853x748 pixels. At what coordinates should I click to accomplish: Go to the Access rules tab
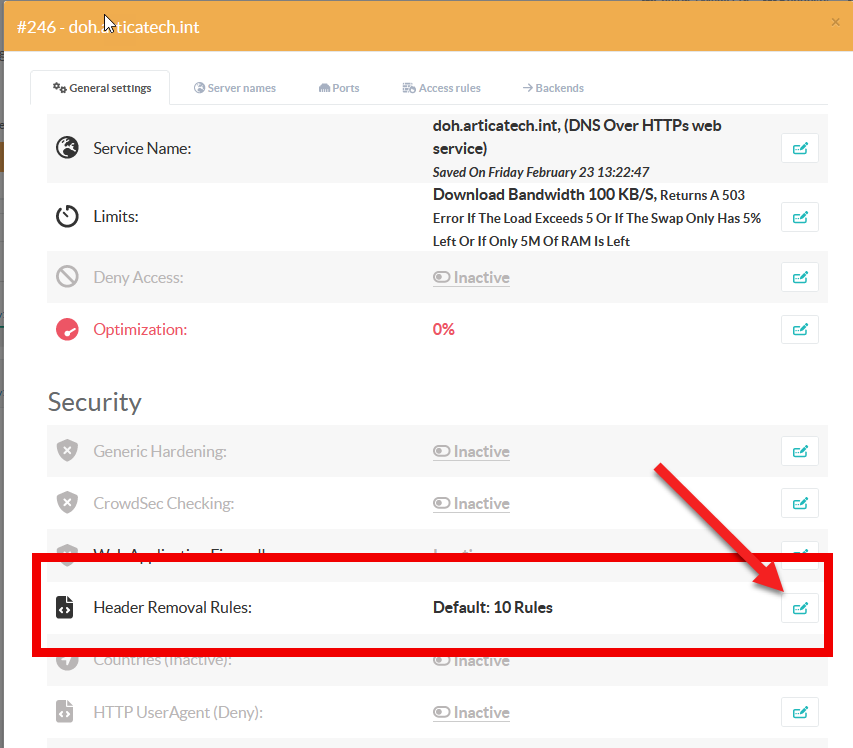(x=441, y=88)
